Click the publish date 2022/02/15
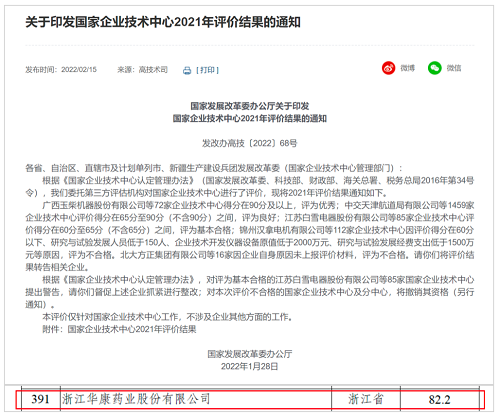Image resolution: width=500 pixels, height=416 pixels. pos(79,69)
